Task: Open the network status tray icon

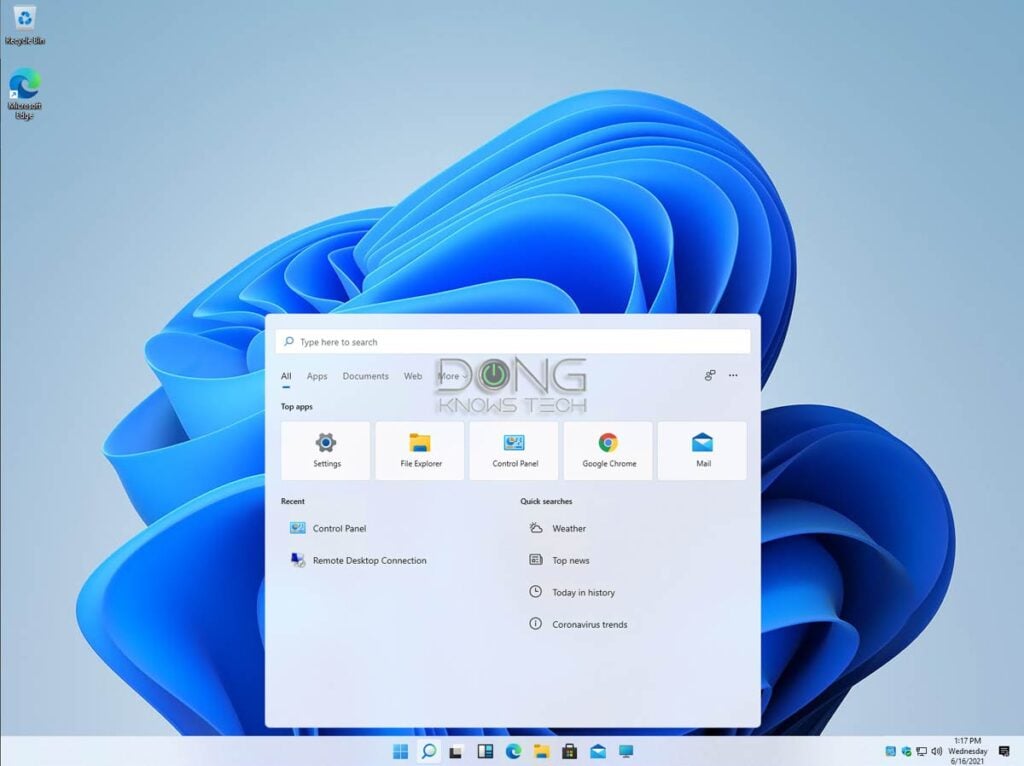Action: [921, 752]
